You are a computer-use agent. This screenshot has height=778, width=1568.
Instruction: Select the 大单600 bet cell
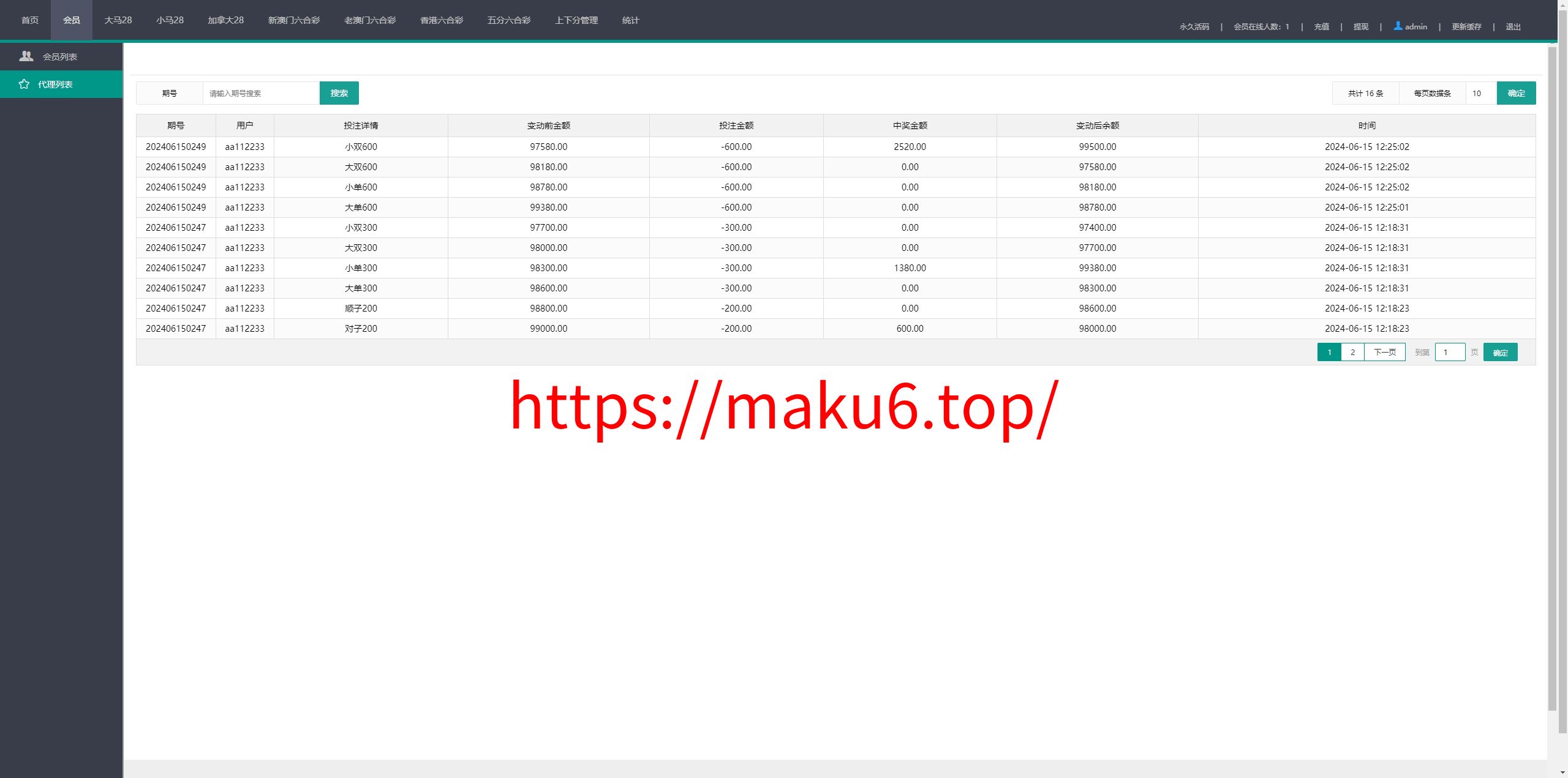pyautogui.click(x=361, y=208)
